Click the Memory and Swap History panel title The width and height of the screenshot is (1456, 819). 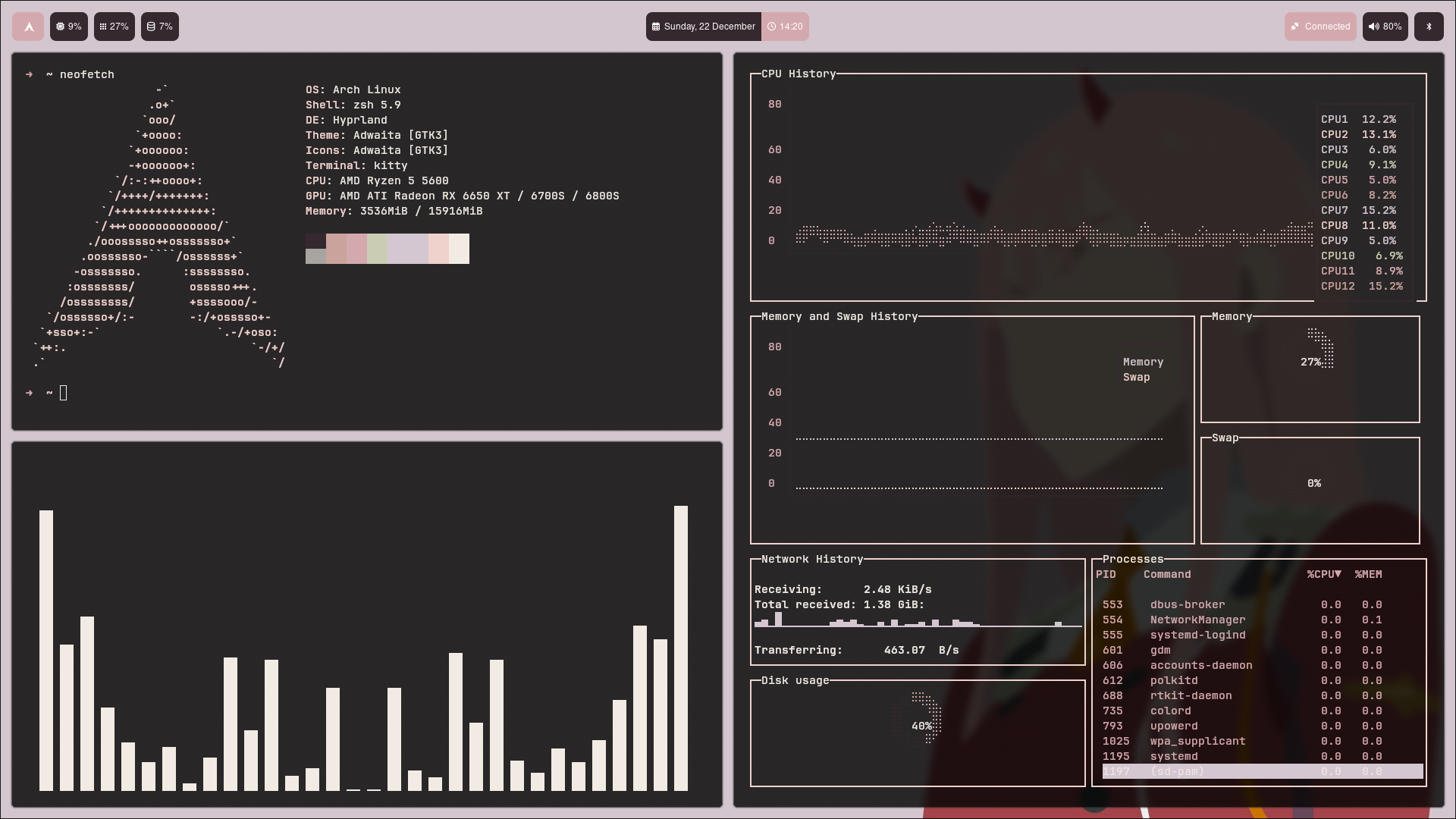839,317
